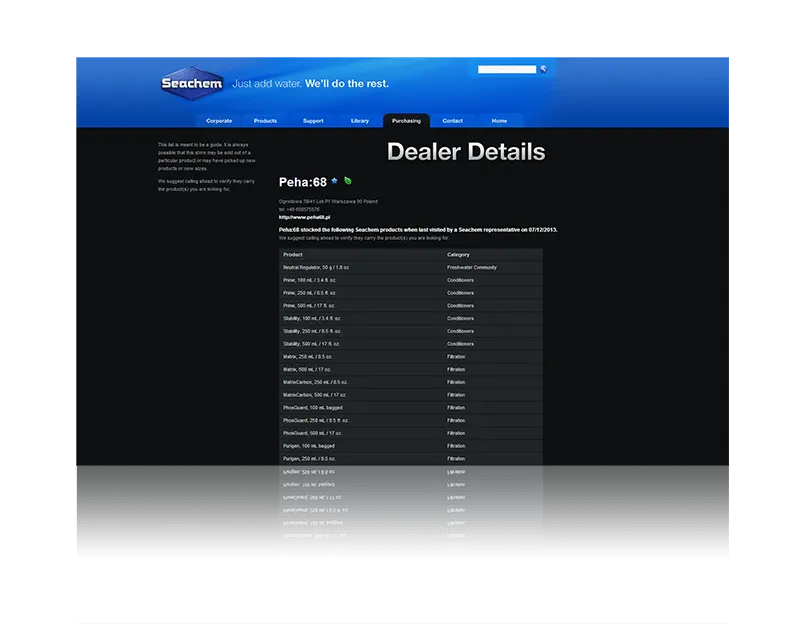Screen dimensions: 800x624
Task: Select the MatrixCarbon, 250 mL row
Action: click(411, 382)
